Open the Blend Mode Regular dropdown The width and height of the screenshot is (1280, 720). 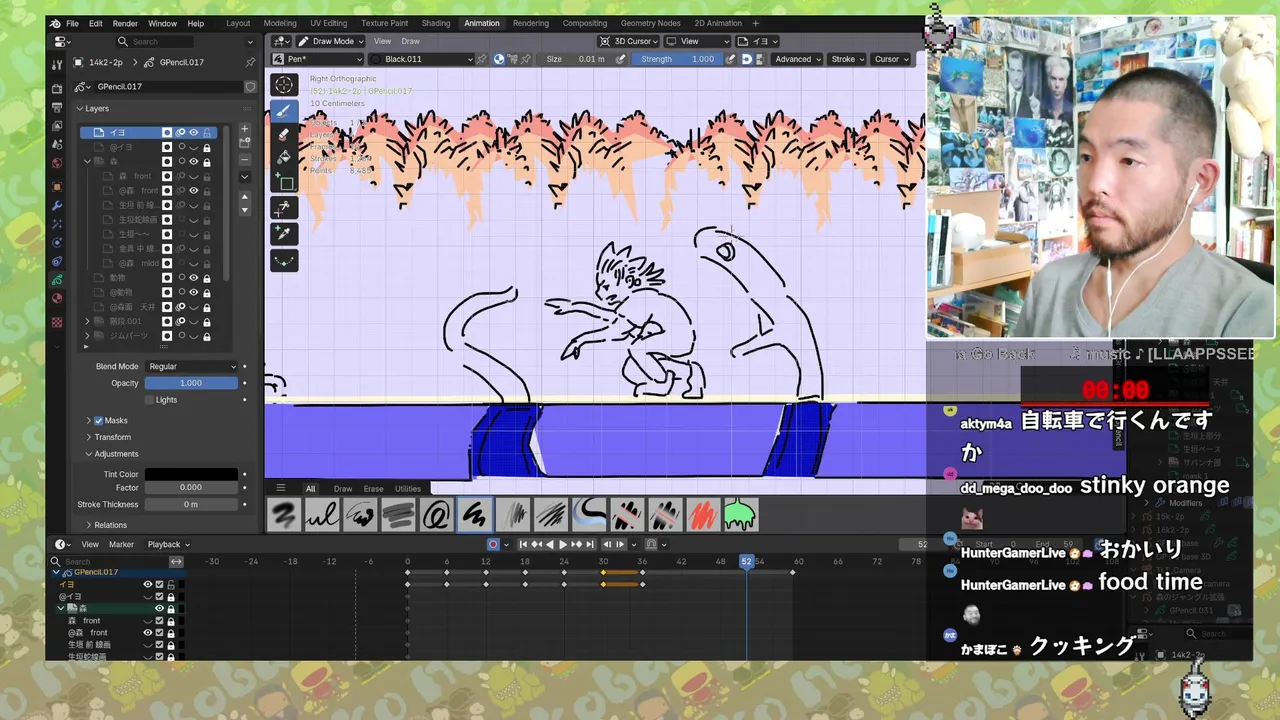click(192, 367)
